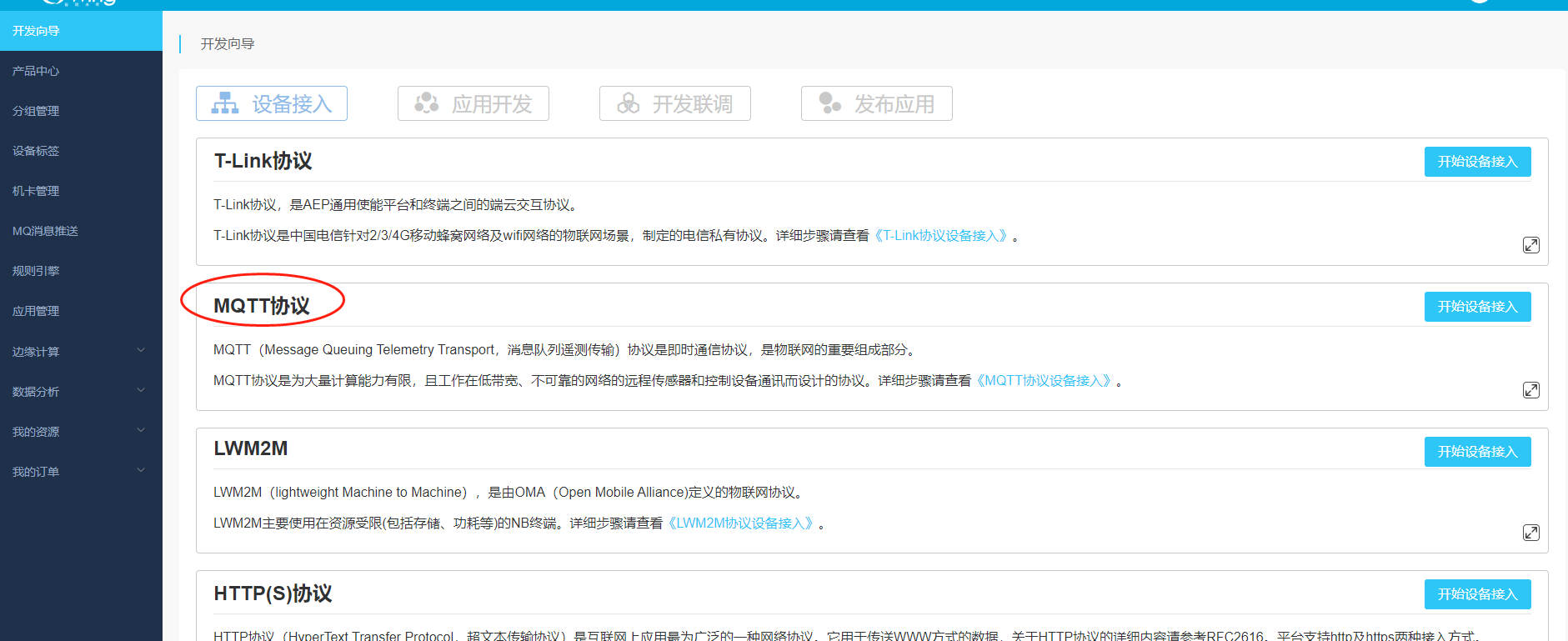Open 规则引擎 in the sidebar
The width and height of the screenshot is (1568, 641).
pyautogui.click(x=81, y=271)
